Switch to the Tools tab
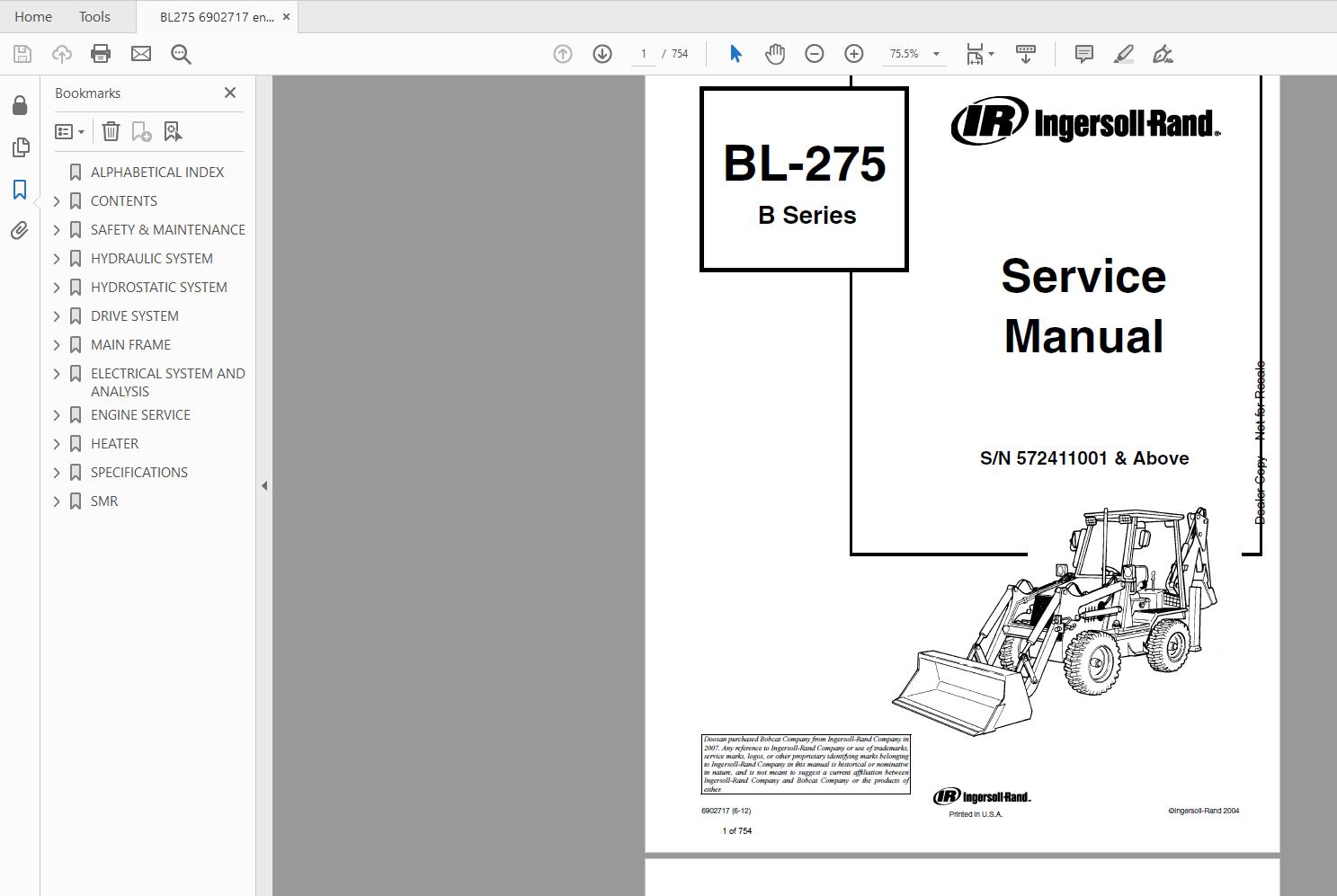Viewport: 1337px width, 896px height. tap(94, 16)
